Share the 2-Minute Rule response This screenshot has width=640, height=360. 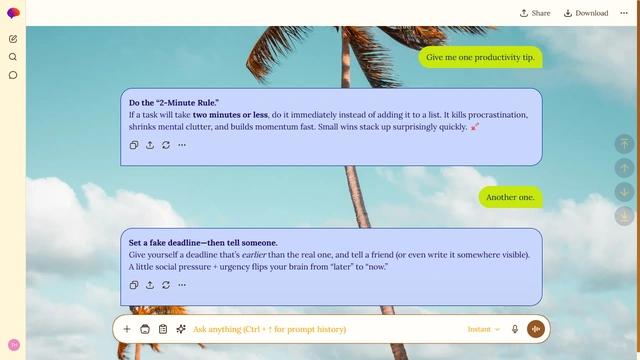coord(150,145)
